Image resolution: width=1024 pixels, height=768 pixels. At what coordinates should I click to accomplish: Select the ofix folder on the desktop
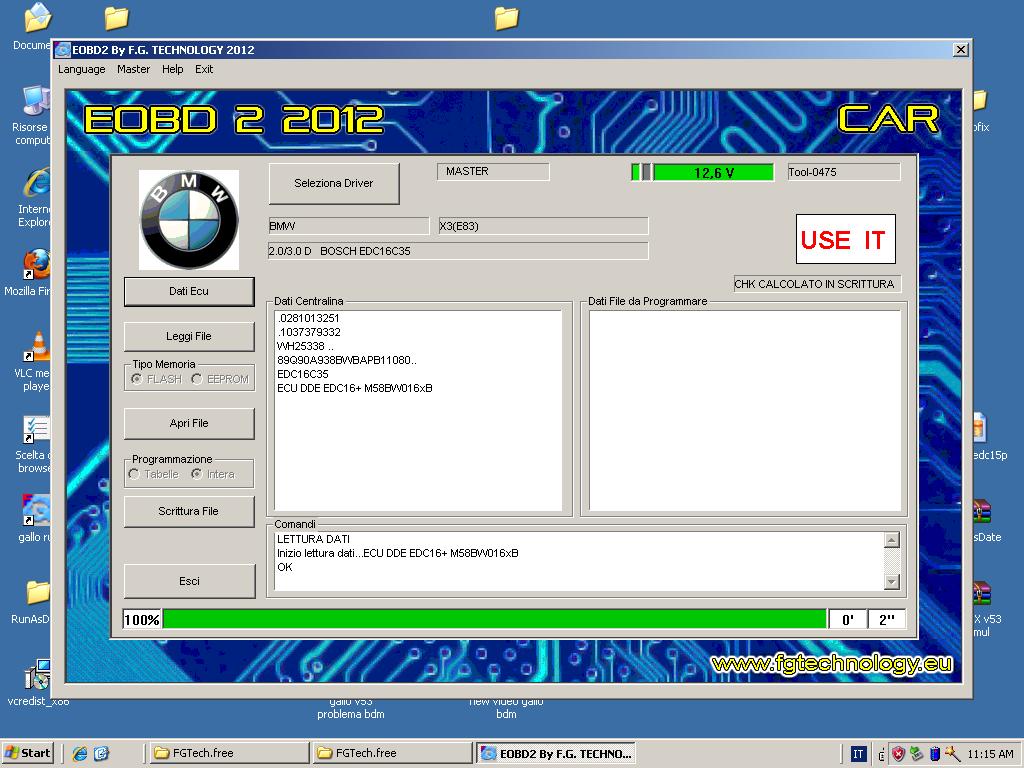click(979, 101)
